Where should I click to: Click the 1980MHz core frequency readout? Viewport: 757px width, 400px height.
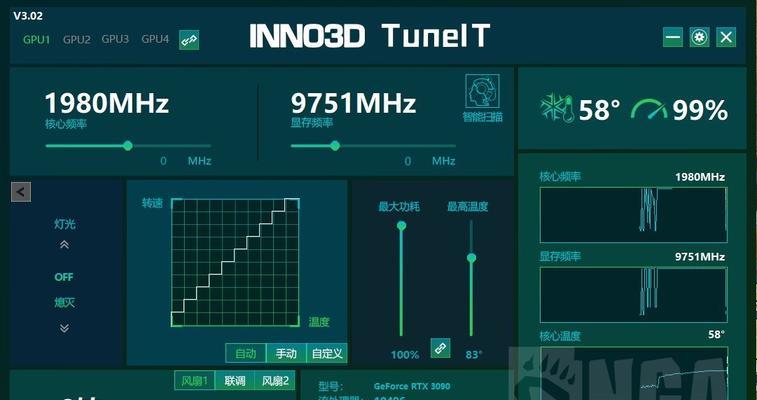[107, 103]
